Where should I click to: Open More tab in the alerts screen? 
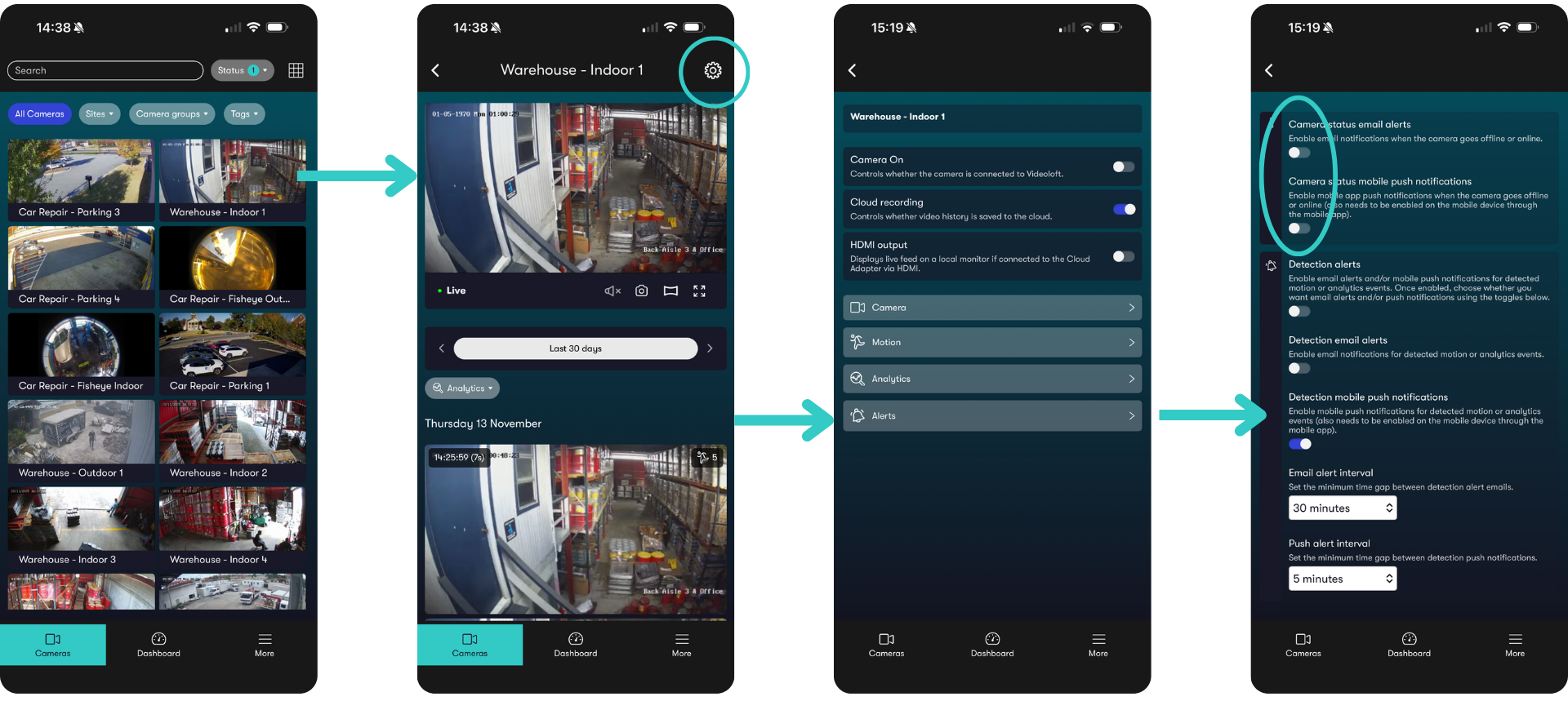[1515, 645]
